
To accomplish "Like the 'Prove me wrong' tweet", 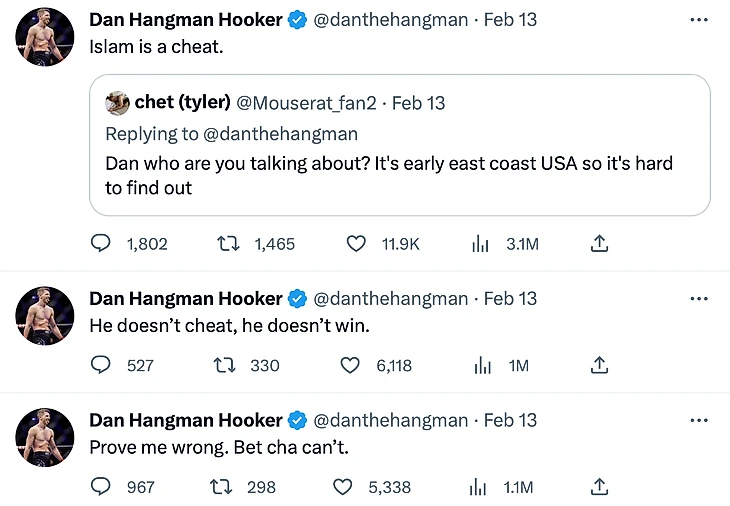I will pos(343,487).
